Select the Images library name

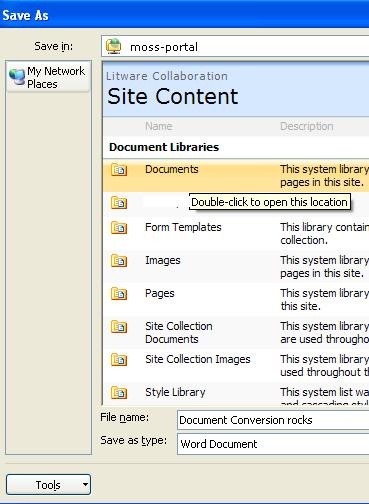tap(163, 260)
